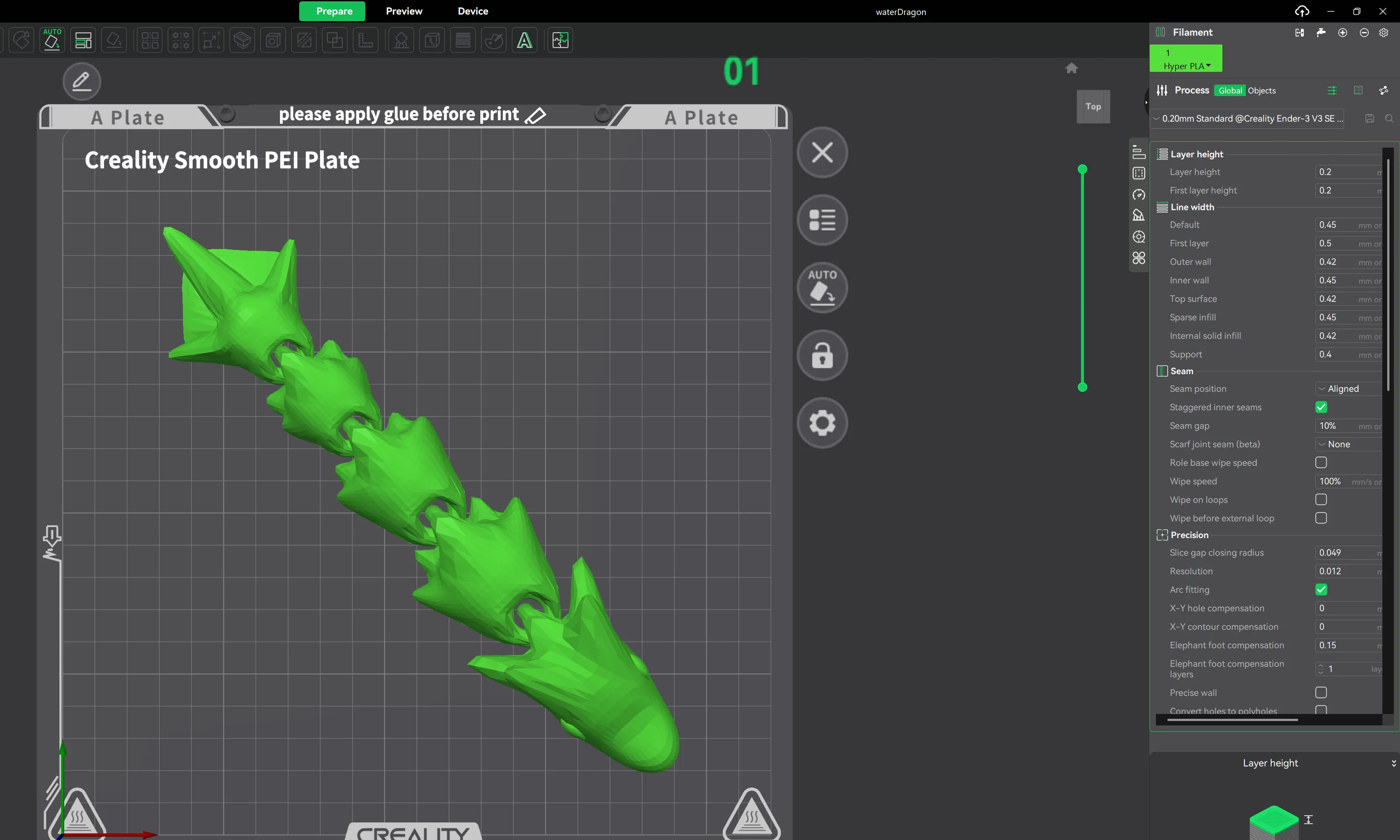The image size is (1400, 840).
Task: Select the lay-on-face tool
Action: (x=114, y=40)
